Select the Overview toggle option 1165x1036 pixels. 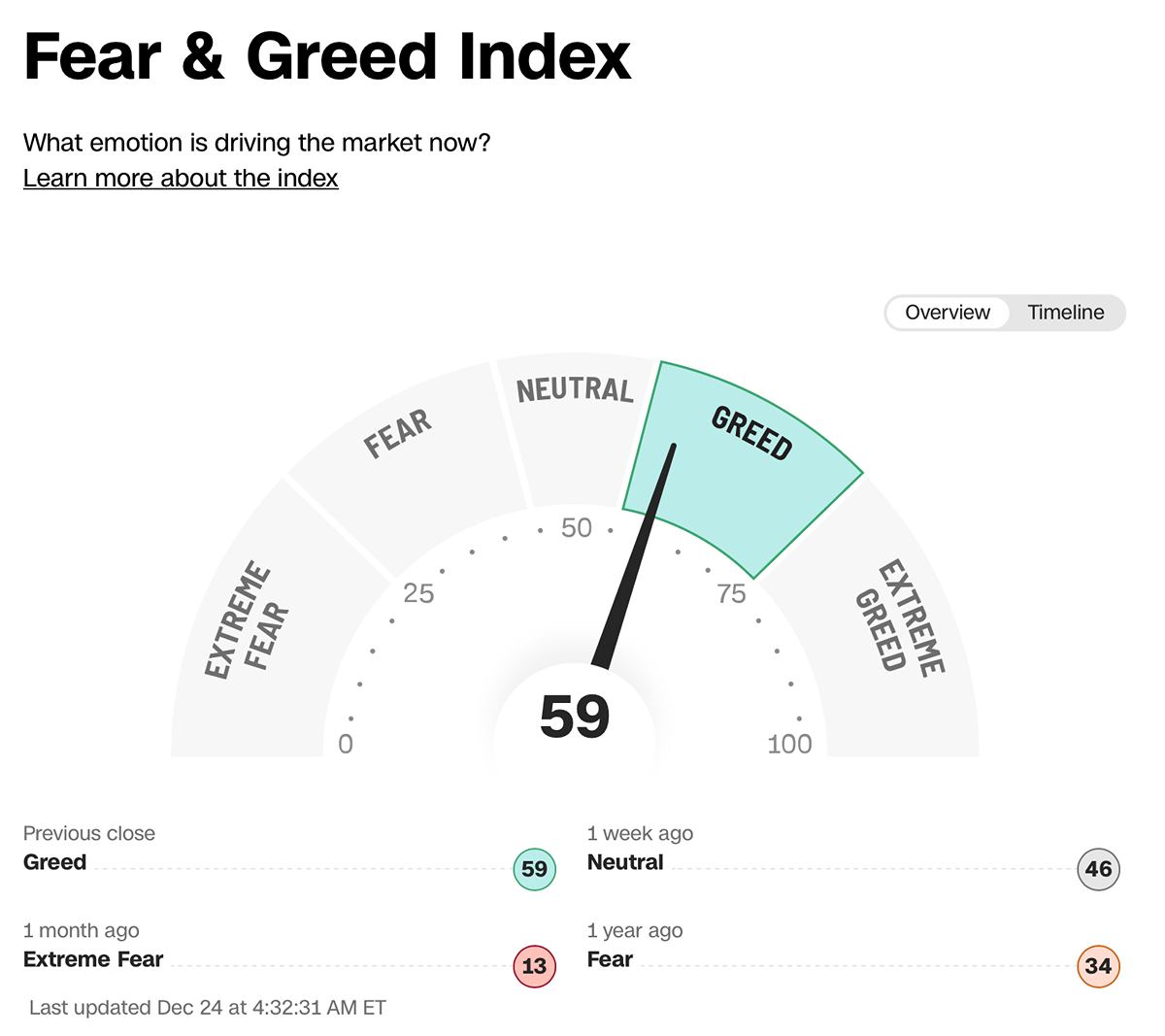pos(947,313)
